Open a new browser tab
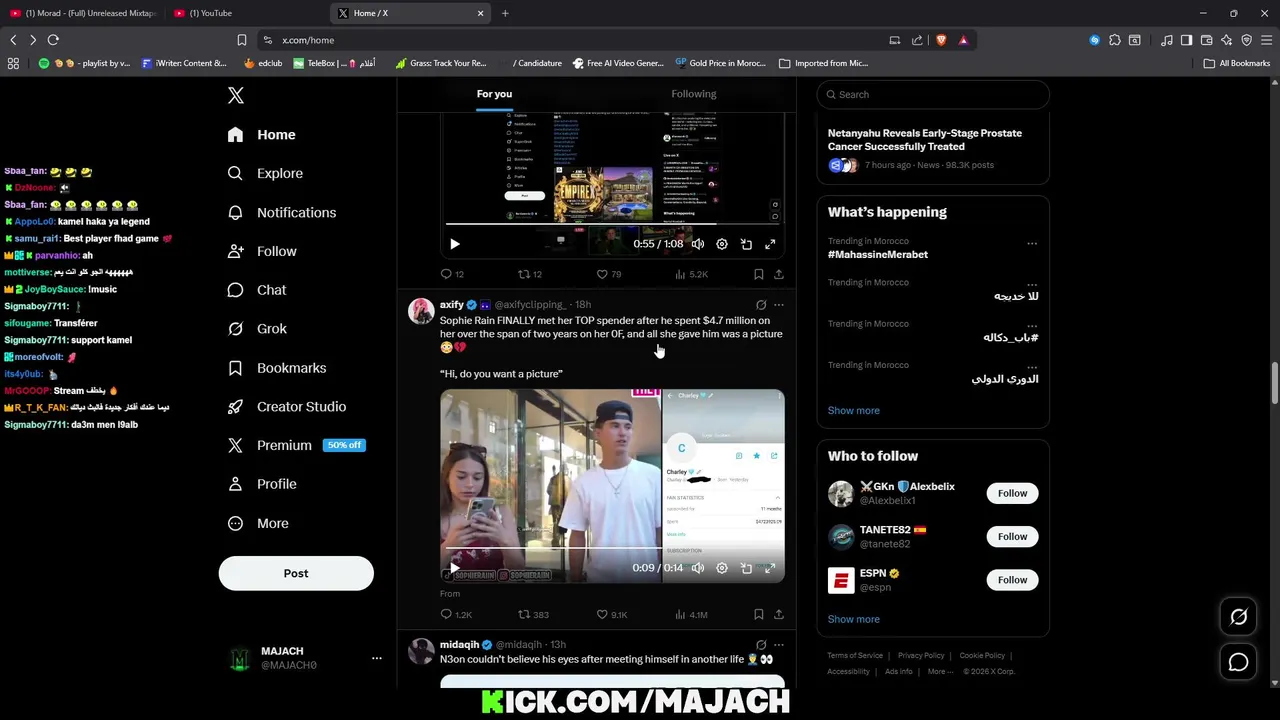1280x720 pixels. pyautogui.click(x=505, y=13)
